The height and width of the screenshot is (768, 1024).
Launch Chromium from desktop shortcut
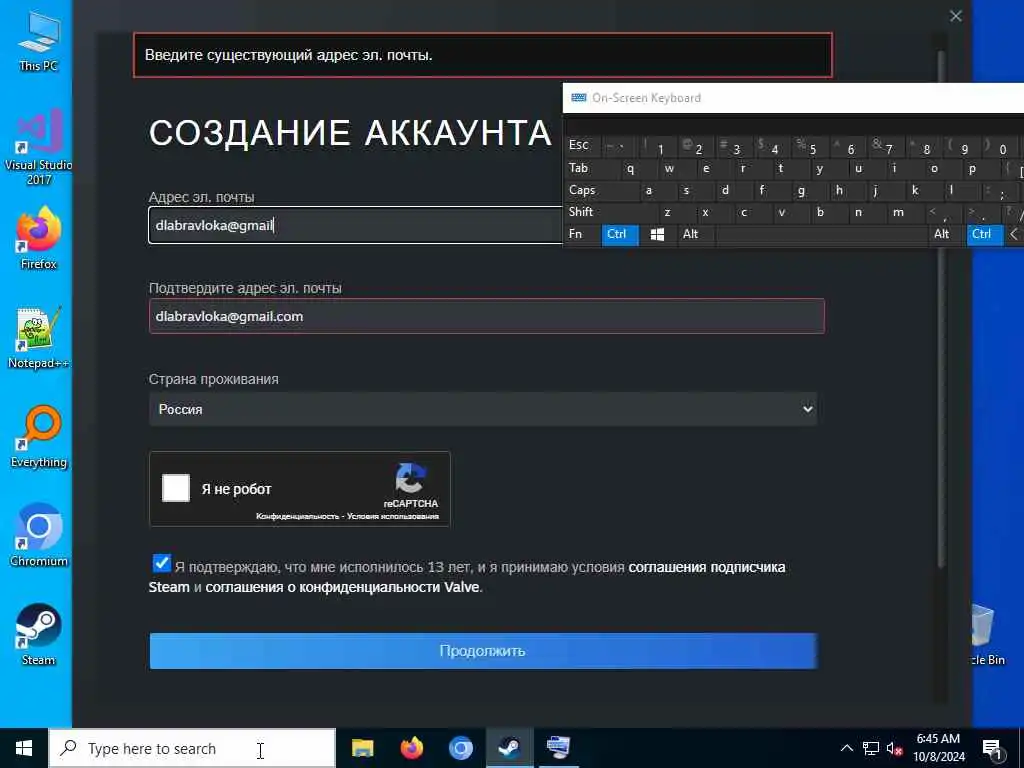[x=39, y=536]
